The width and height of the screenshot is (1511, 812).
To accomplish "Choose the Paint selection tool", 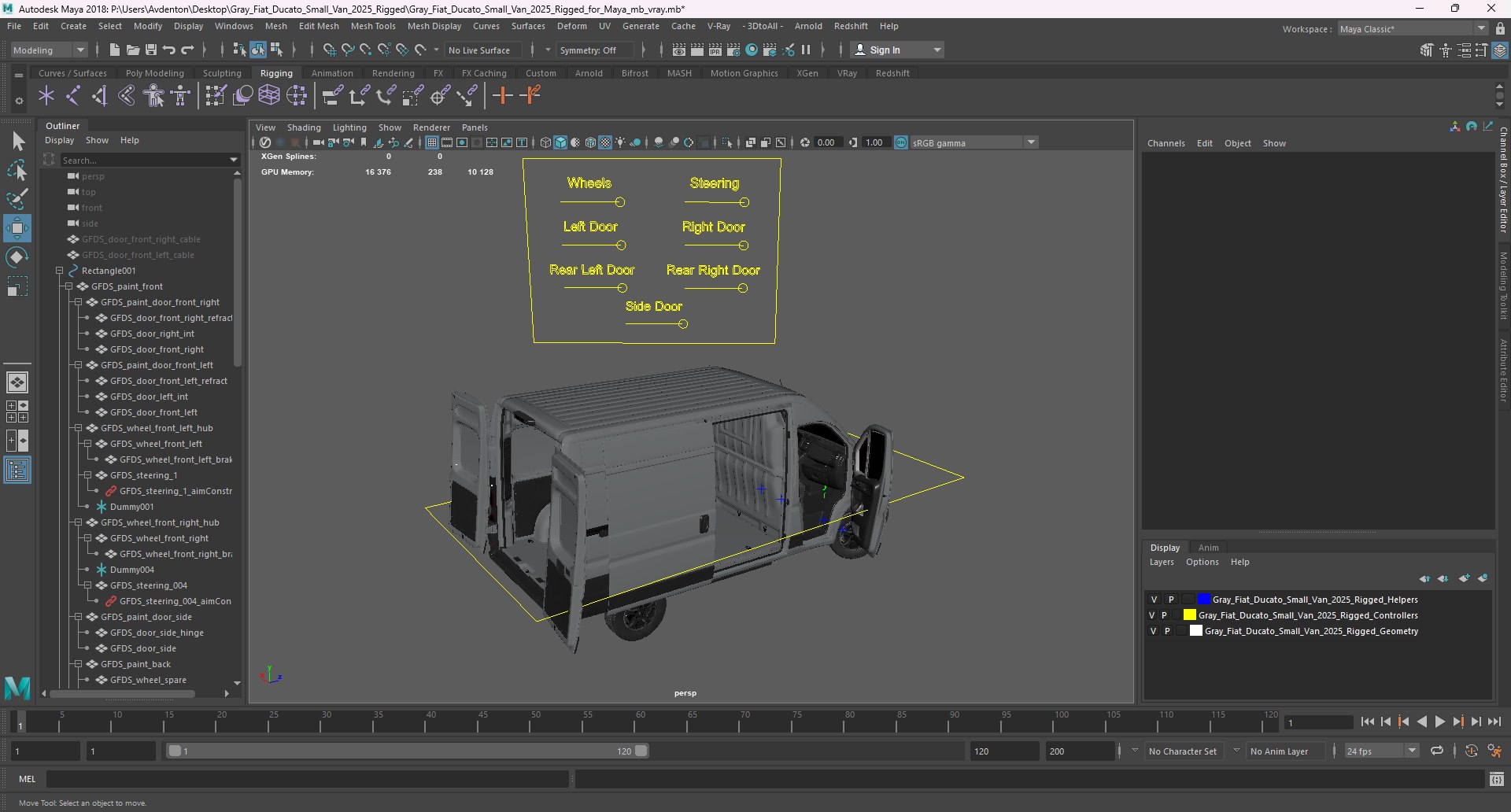I will (17, 199).
